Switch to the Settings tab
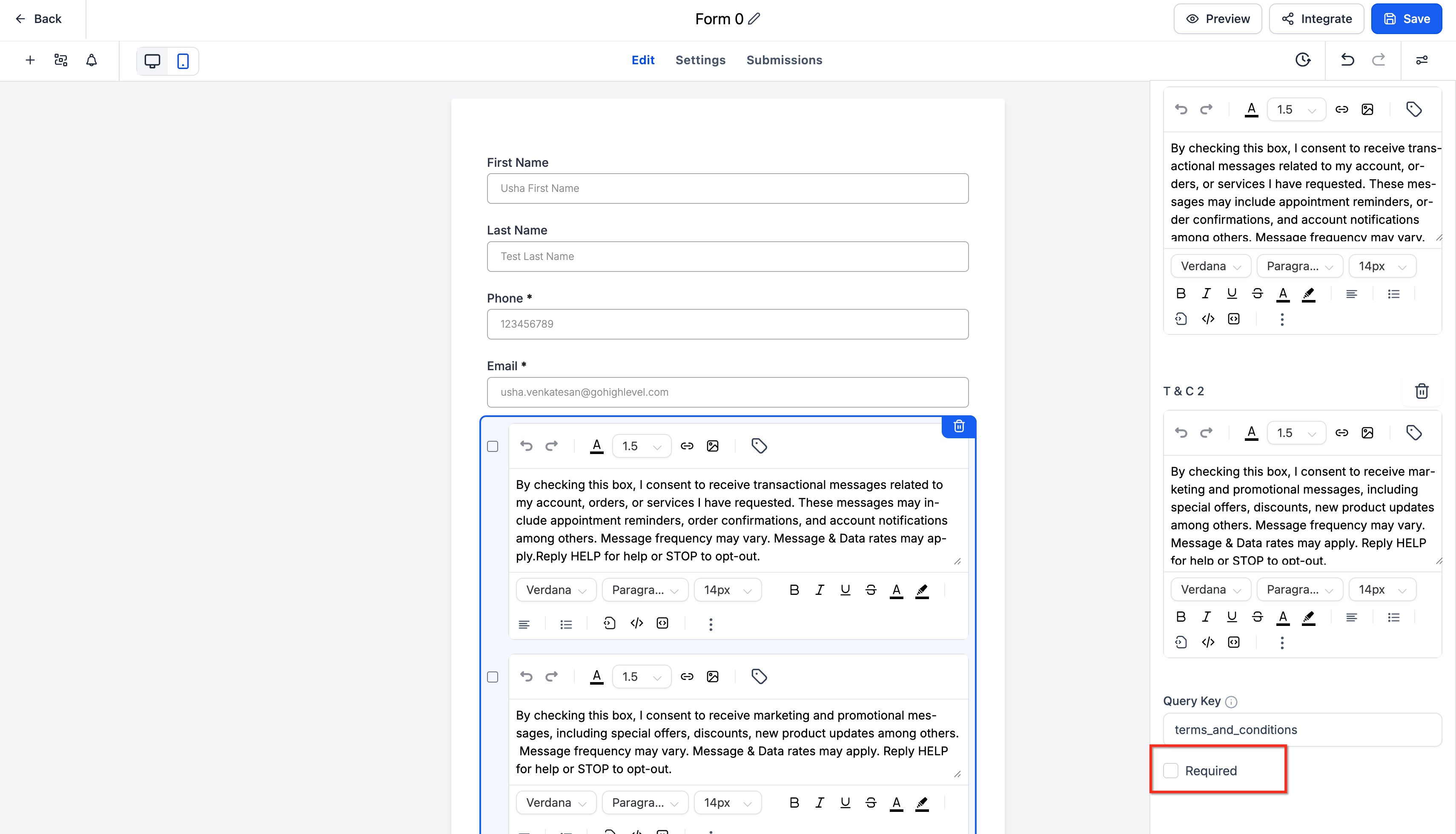 [700, 60]
